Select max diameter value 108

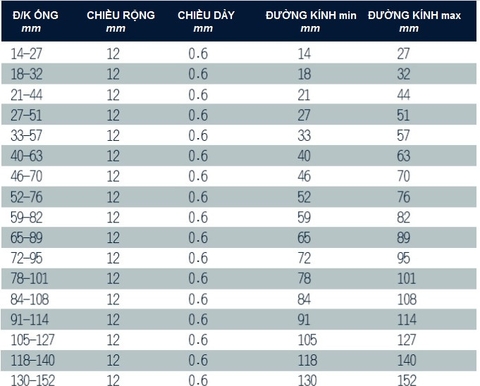[407, 299]
